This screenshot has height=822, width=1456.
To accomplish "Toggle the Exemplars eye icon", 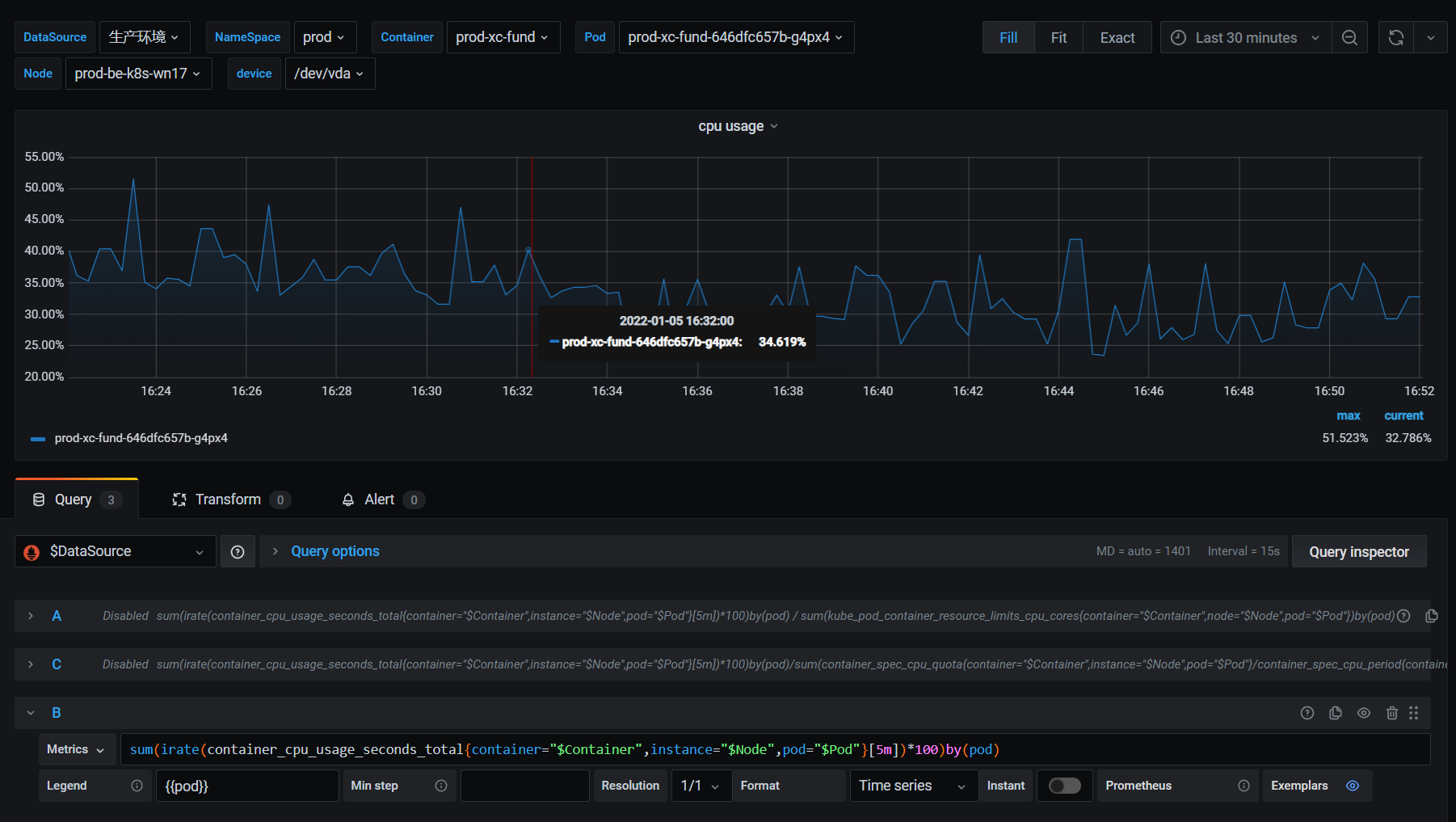I will tap(1353, 786).
